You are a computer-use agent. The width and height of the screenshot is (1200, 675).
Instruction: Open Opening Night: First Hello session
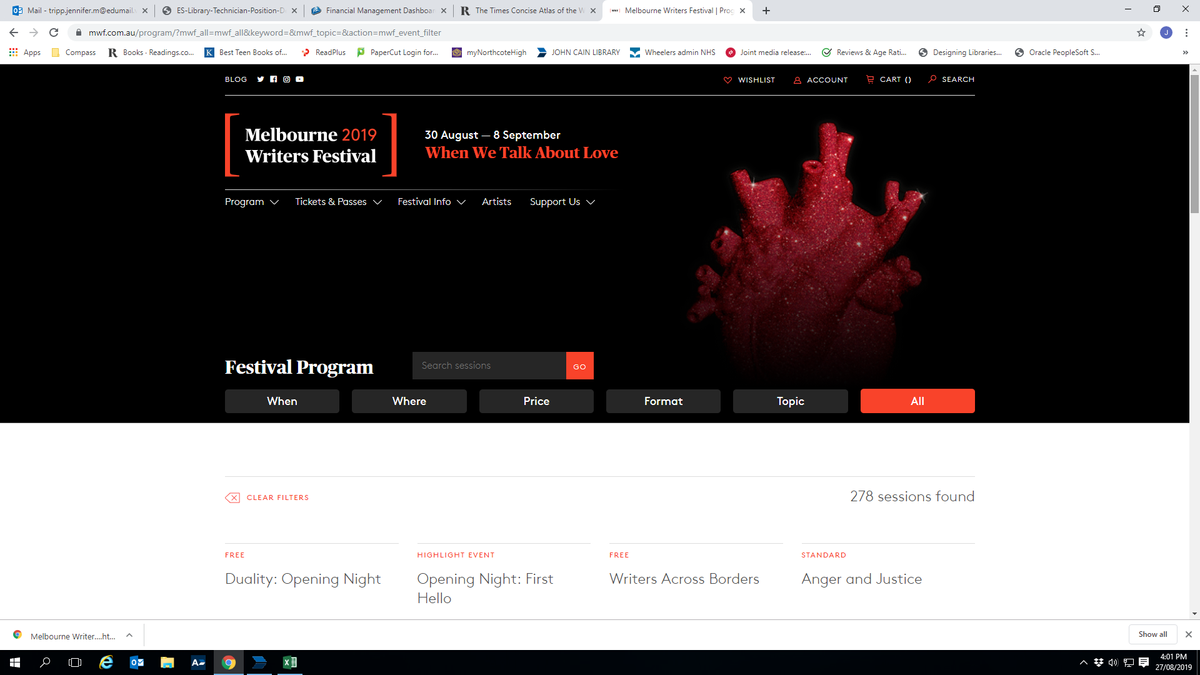point(485,588)
